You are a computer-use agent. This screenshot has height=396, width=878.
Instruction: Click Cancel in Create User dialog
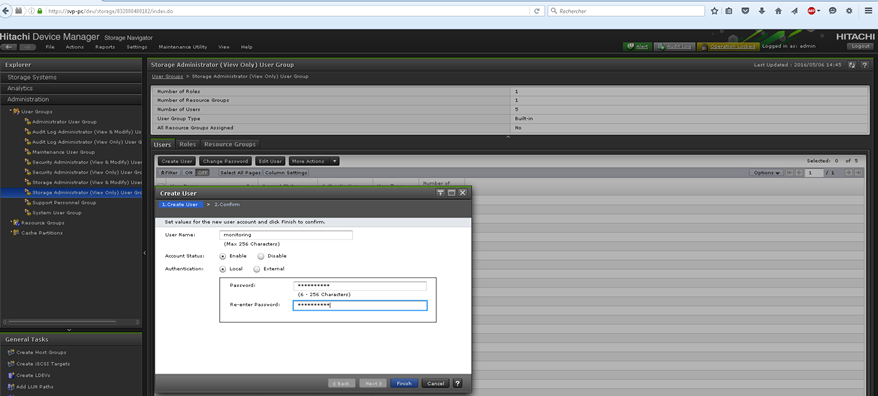click(x=435, y=383)
